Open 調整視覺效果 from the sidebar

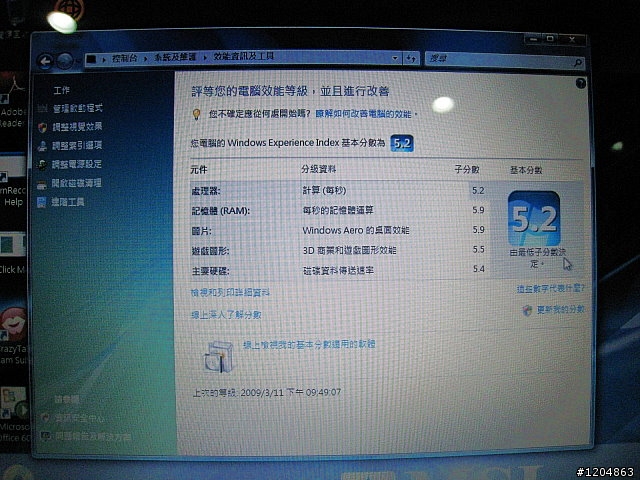coord(77,127)
